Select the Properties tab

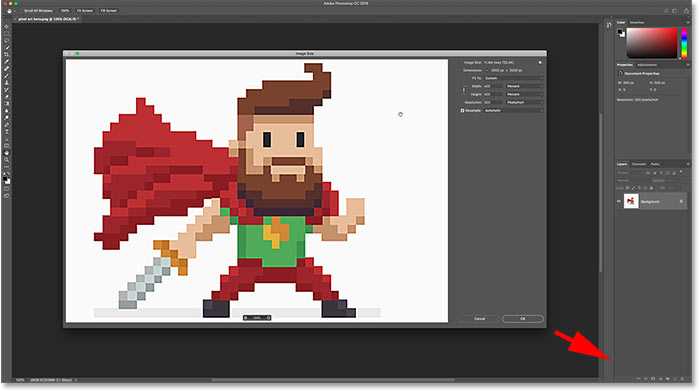(625, 65)
